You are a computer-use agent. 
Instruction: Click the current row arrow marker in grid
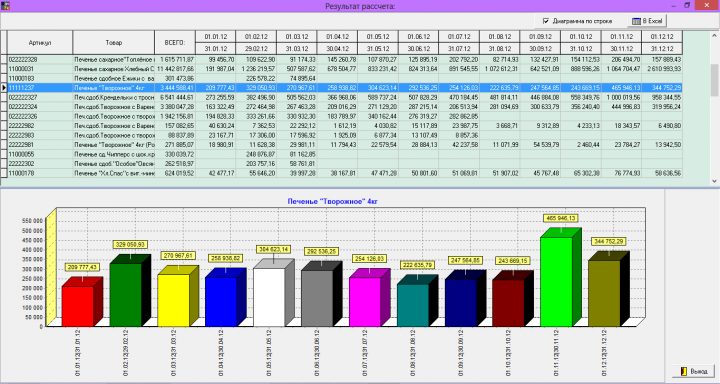[x=4, y=87]
